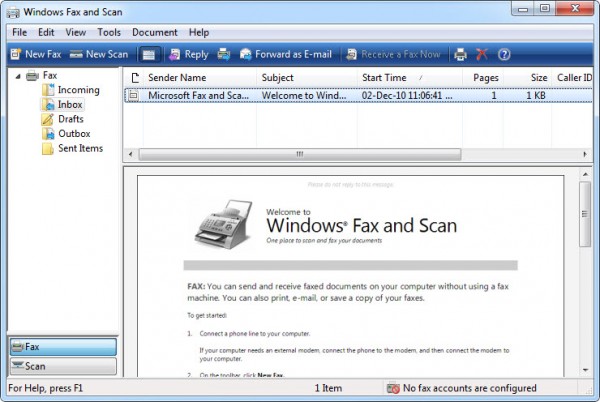The width and height of the screenshot is (600, 402).
Task: Open help via question mark icon
Action: click(x=504, y=55)
